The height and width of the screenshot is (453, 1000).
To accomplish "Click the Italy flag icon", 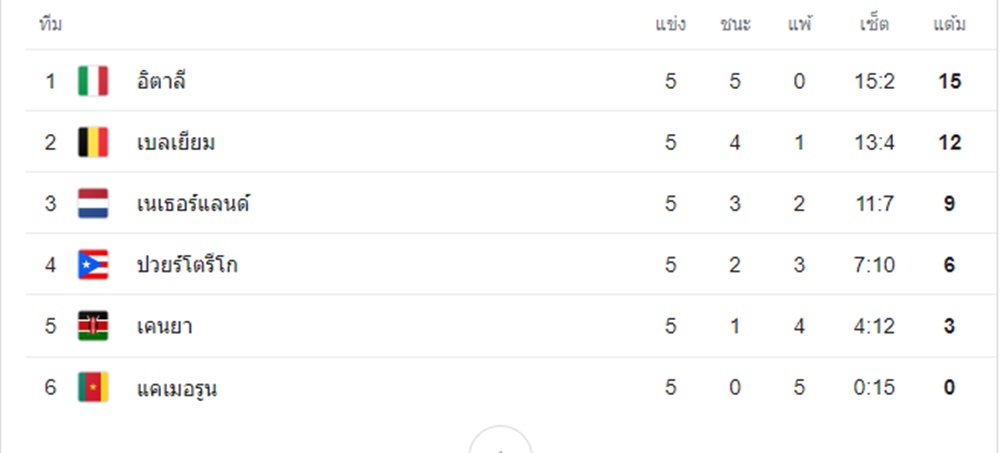I will coord(93,81).
